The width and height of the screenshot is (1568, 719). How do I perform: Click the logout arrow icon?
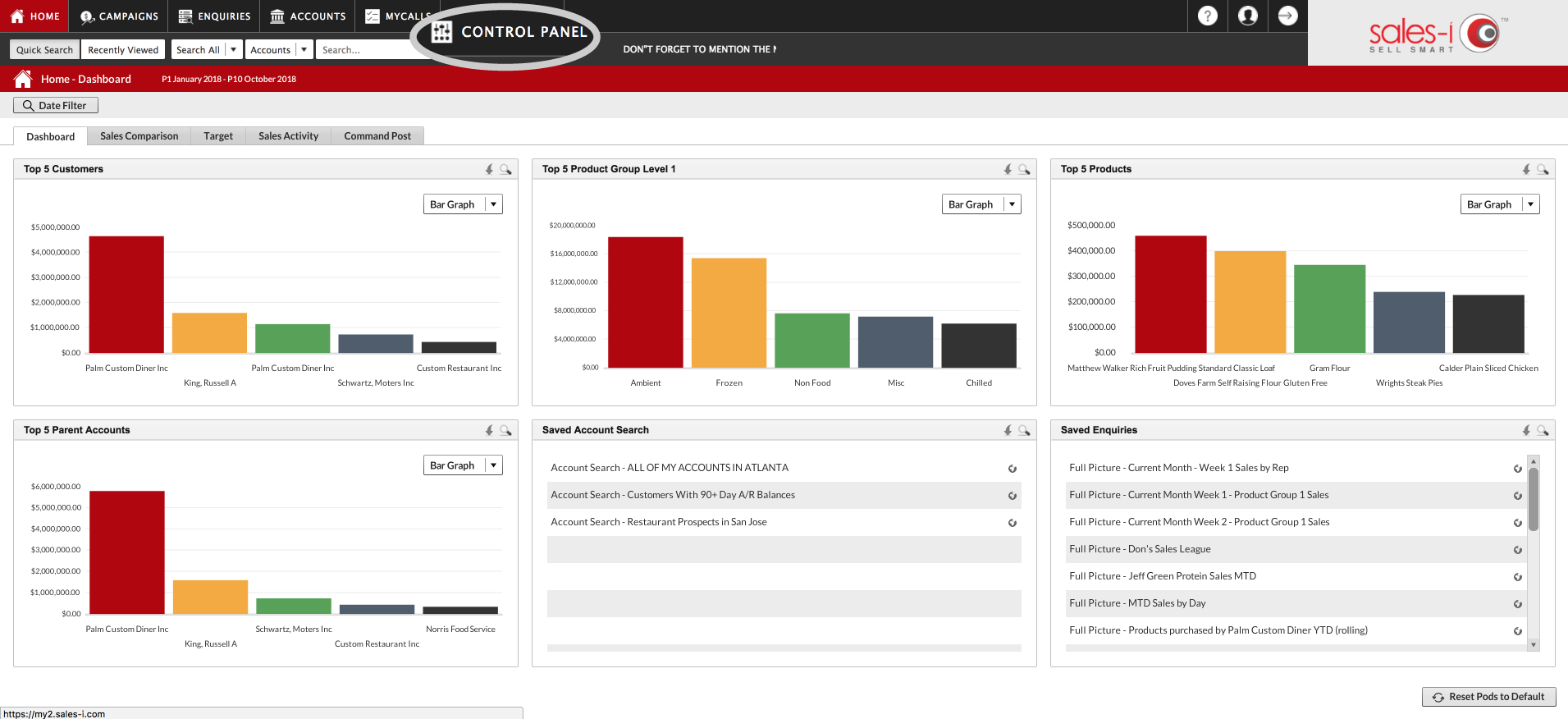[x=1288, y=16]
